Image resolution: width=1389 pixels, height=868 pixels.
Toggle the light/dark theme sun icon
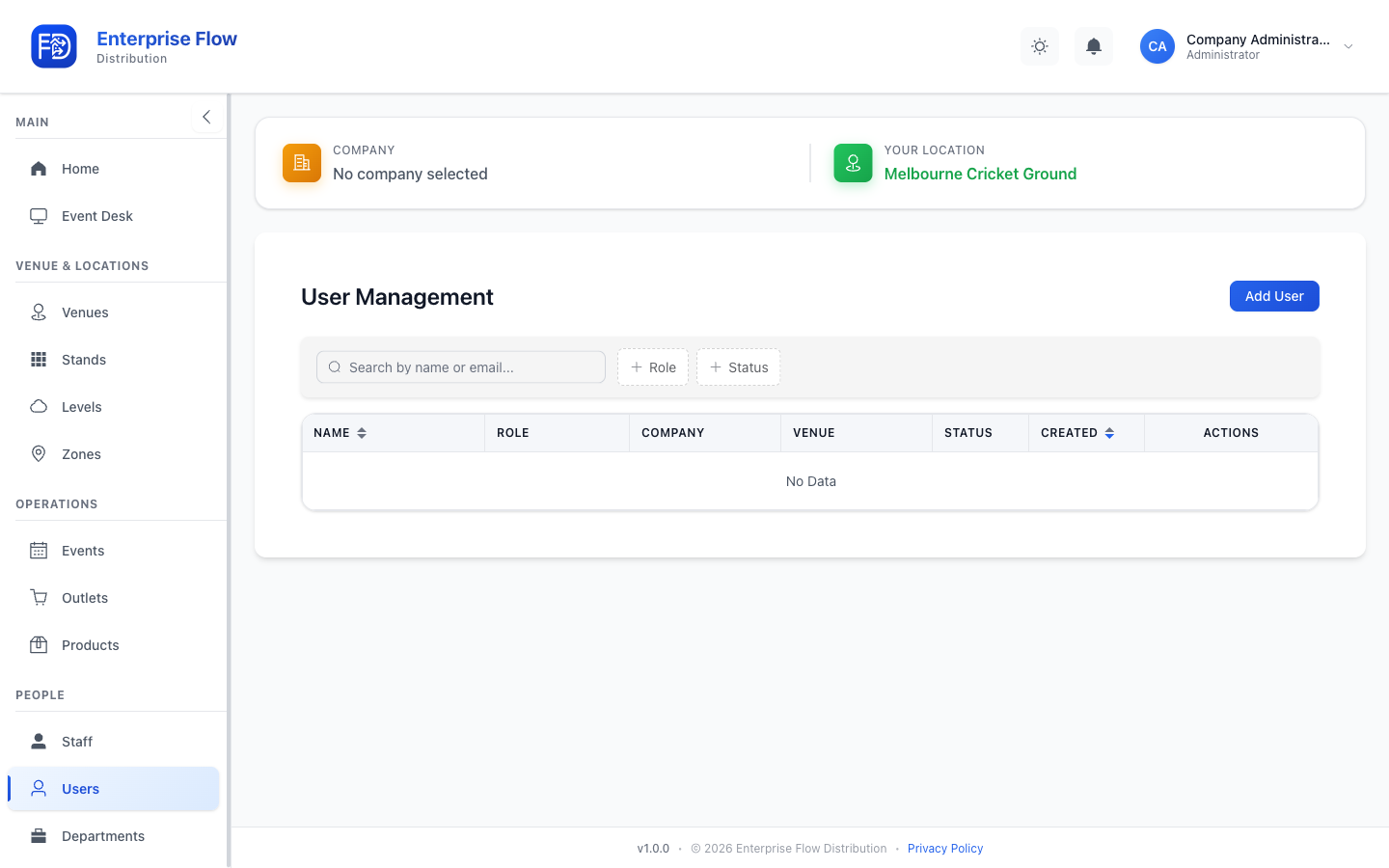tap(1040, 46)
